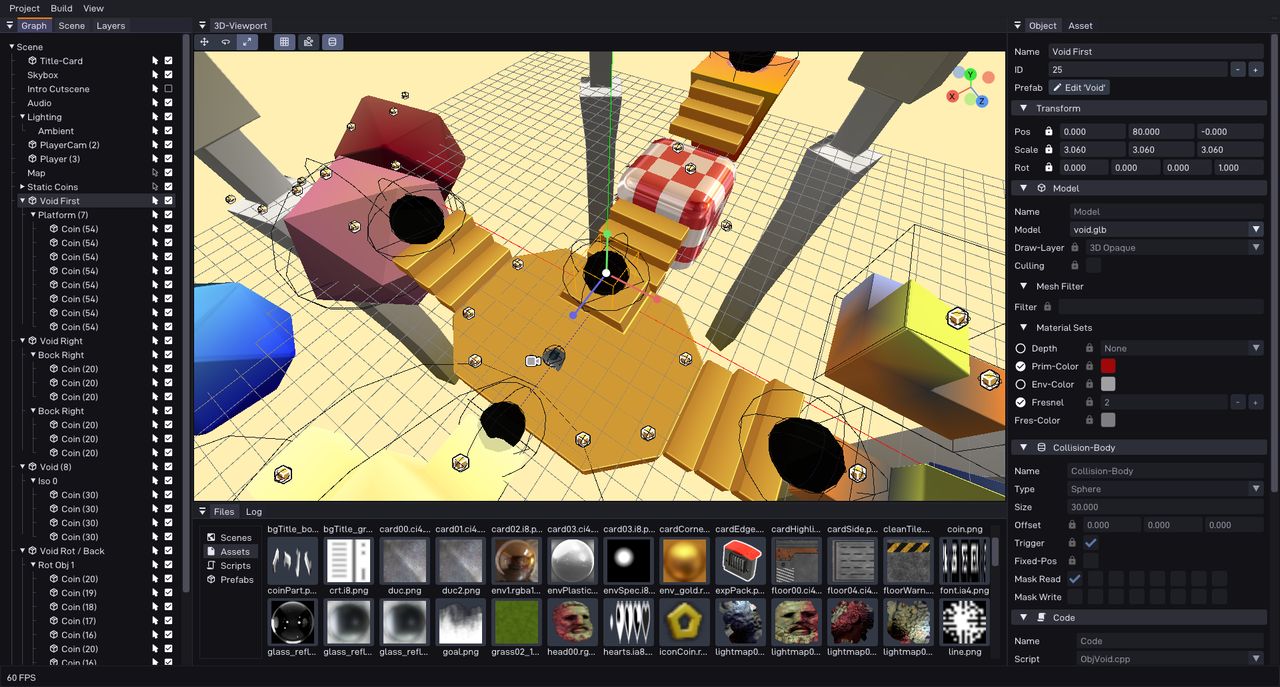This screenshot has width=1280, height=687.
Task: Toggle the viewport grid icon
Action: [284, 42]
